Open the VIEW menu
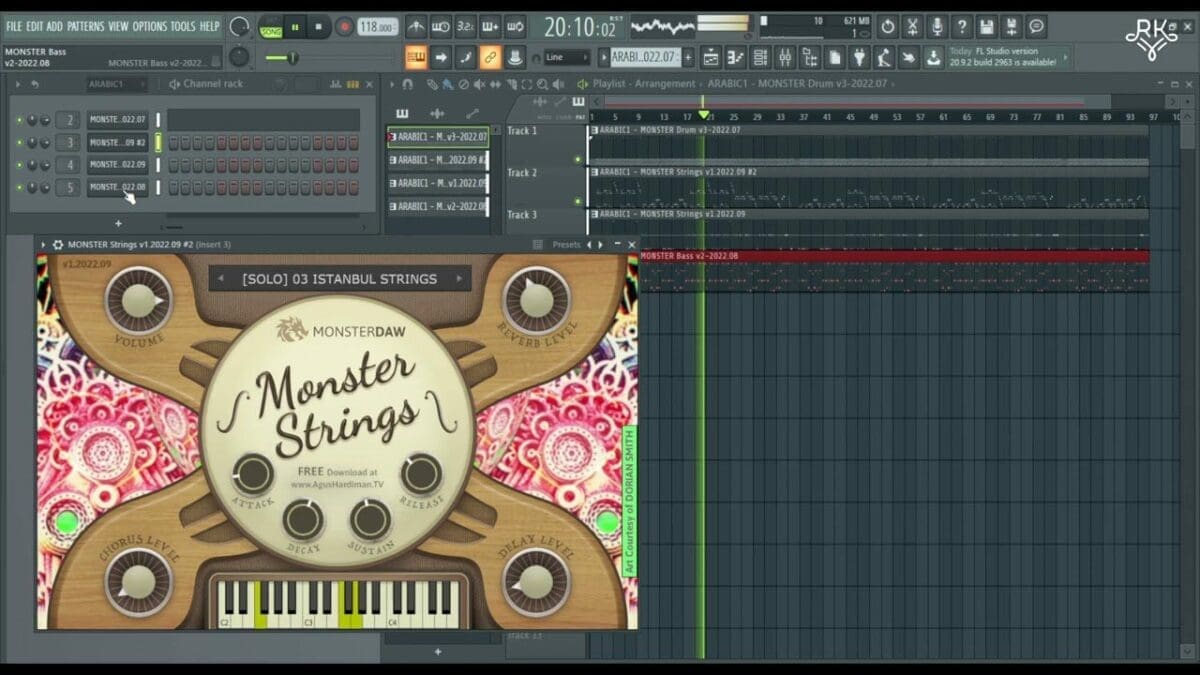 118,26
